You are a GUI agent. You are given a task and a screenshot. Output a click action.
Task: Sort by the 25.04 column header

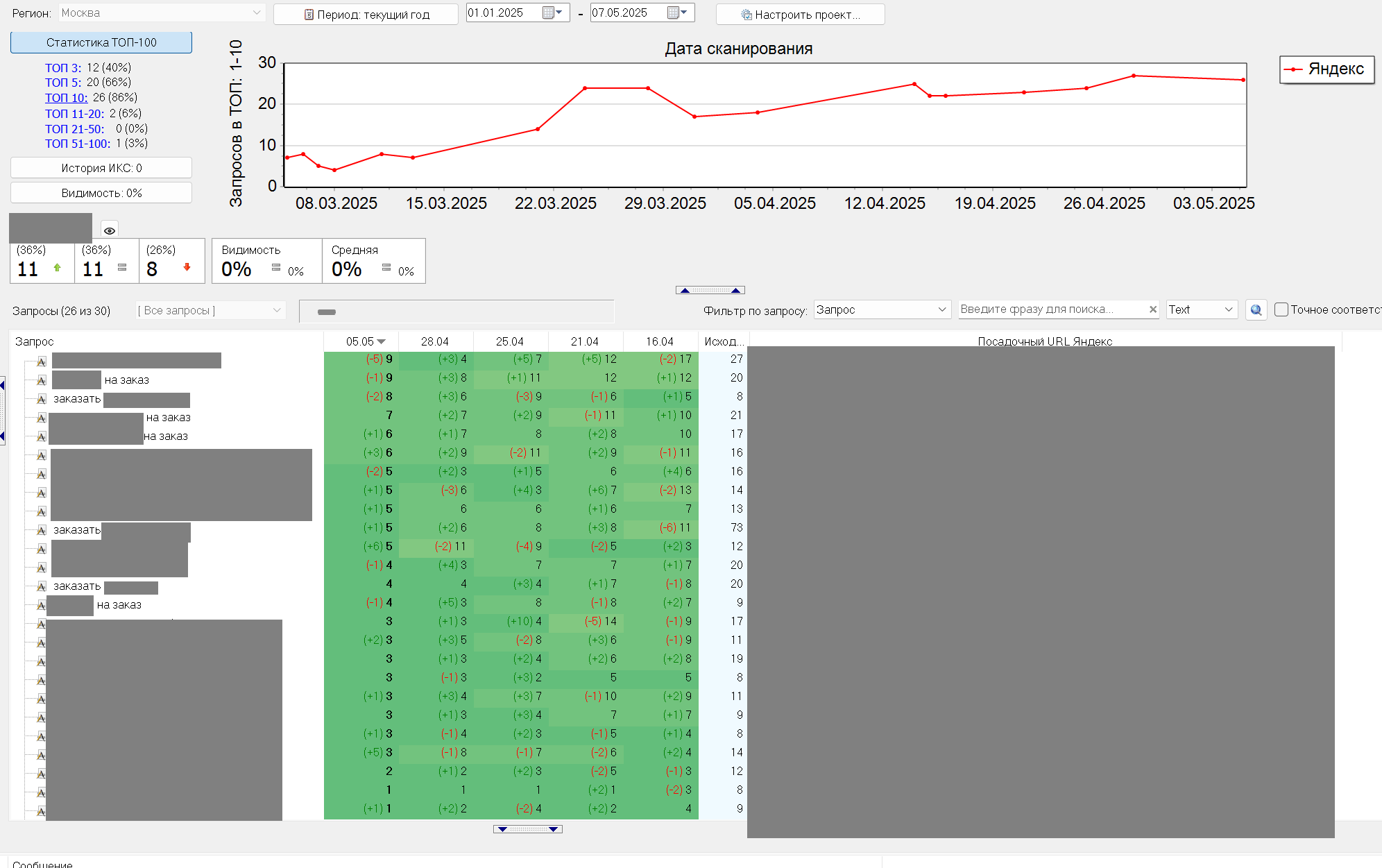(510, 341)
